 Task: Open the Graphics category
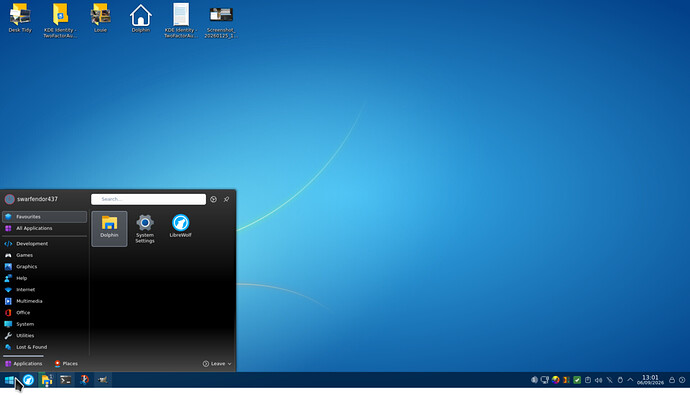44,267
